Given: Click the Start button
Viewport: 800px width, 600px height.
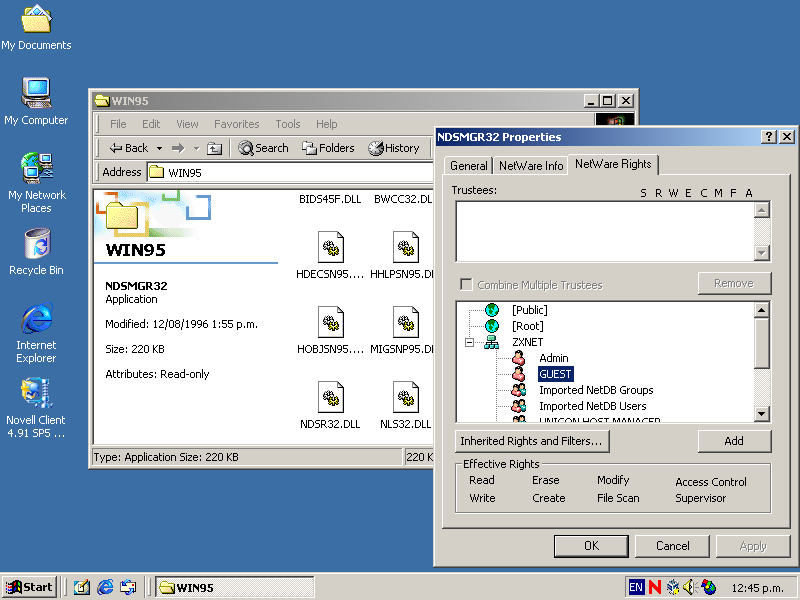Looking at the screenshot, I should pyautogui.click(x=30, y=587).
